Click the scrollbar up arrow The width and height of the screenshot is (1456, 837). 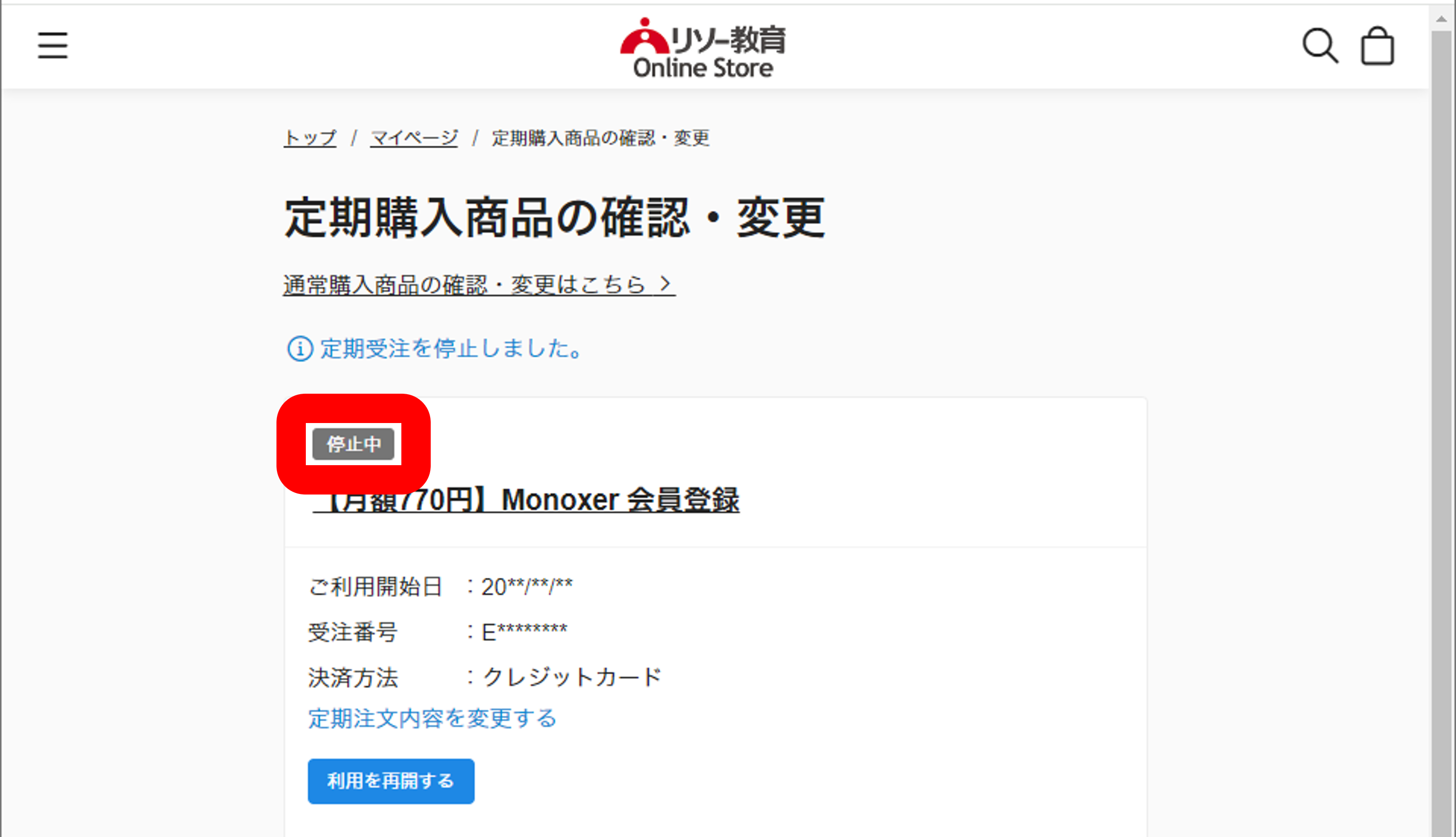coord(1441,19)
